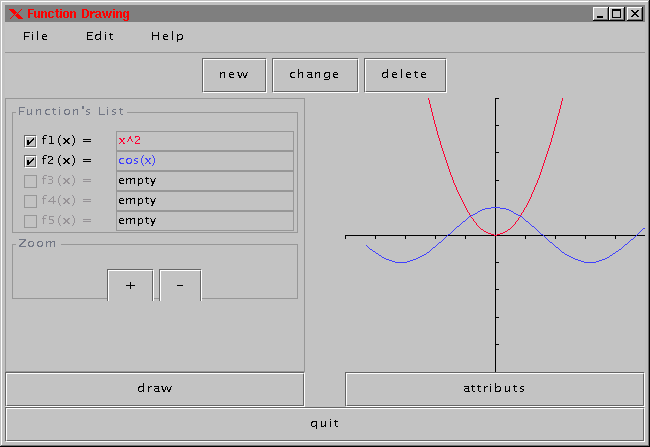Click the empty f3(x) function field
650x447 pixels.
205,181
